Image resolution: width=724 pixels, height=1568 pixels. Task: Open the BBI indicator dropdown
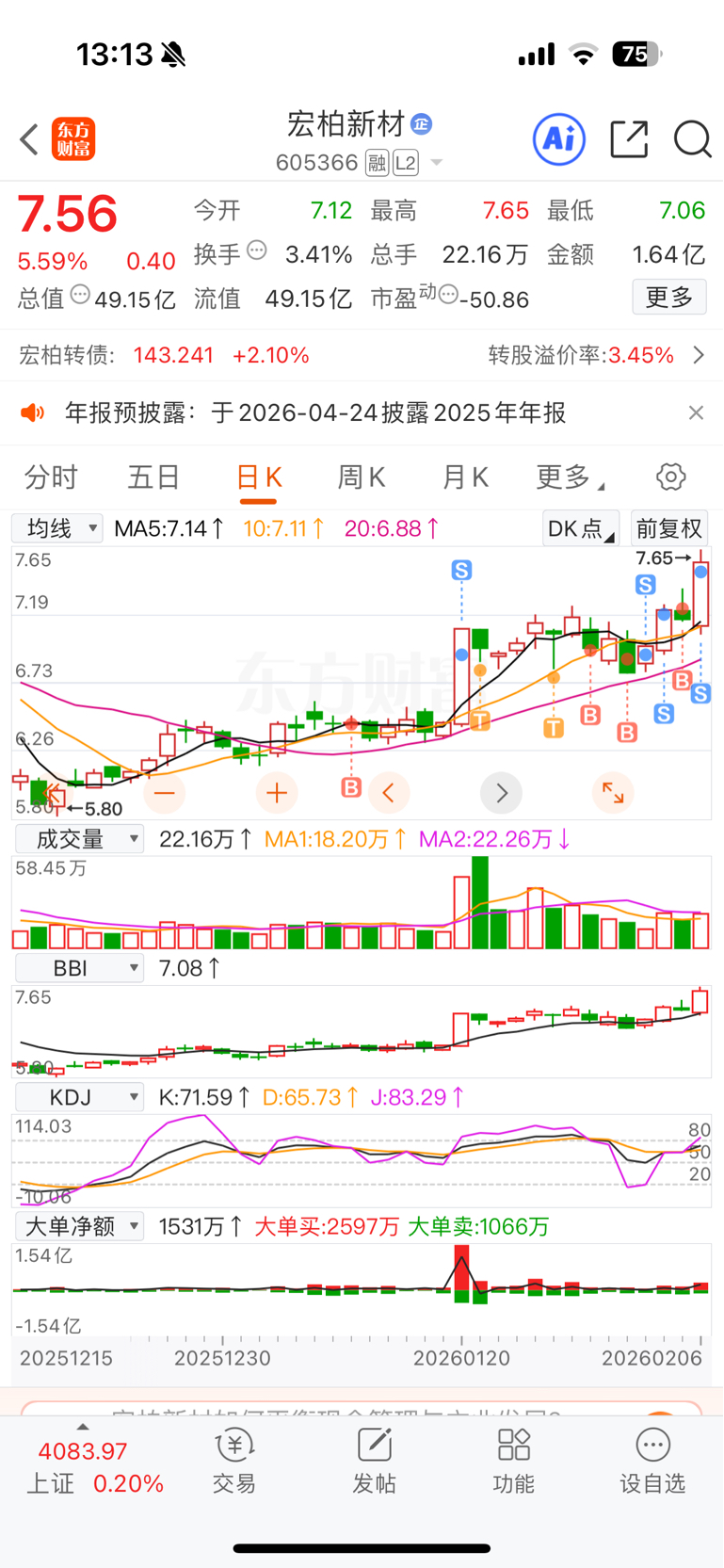click(x=79, y=967)
